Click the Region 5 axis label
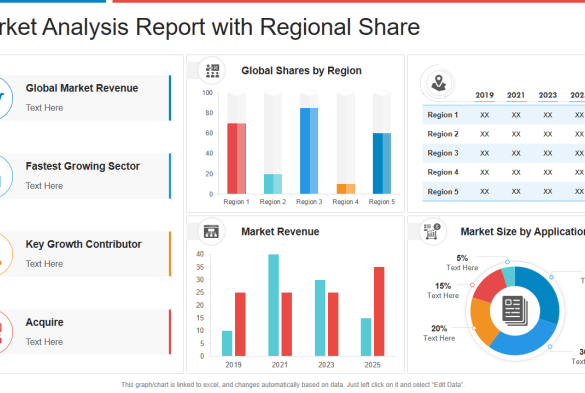This screenshot has width=585, height=393. pyautogui.click(x=382, y=202)
